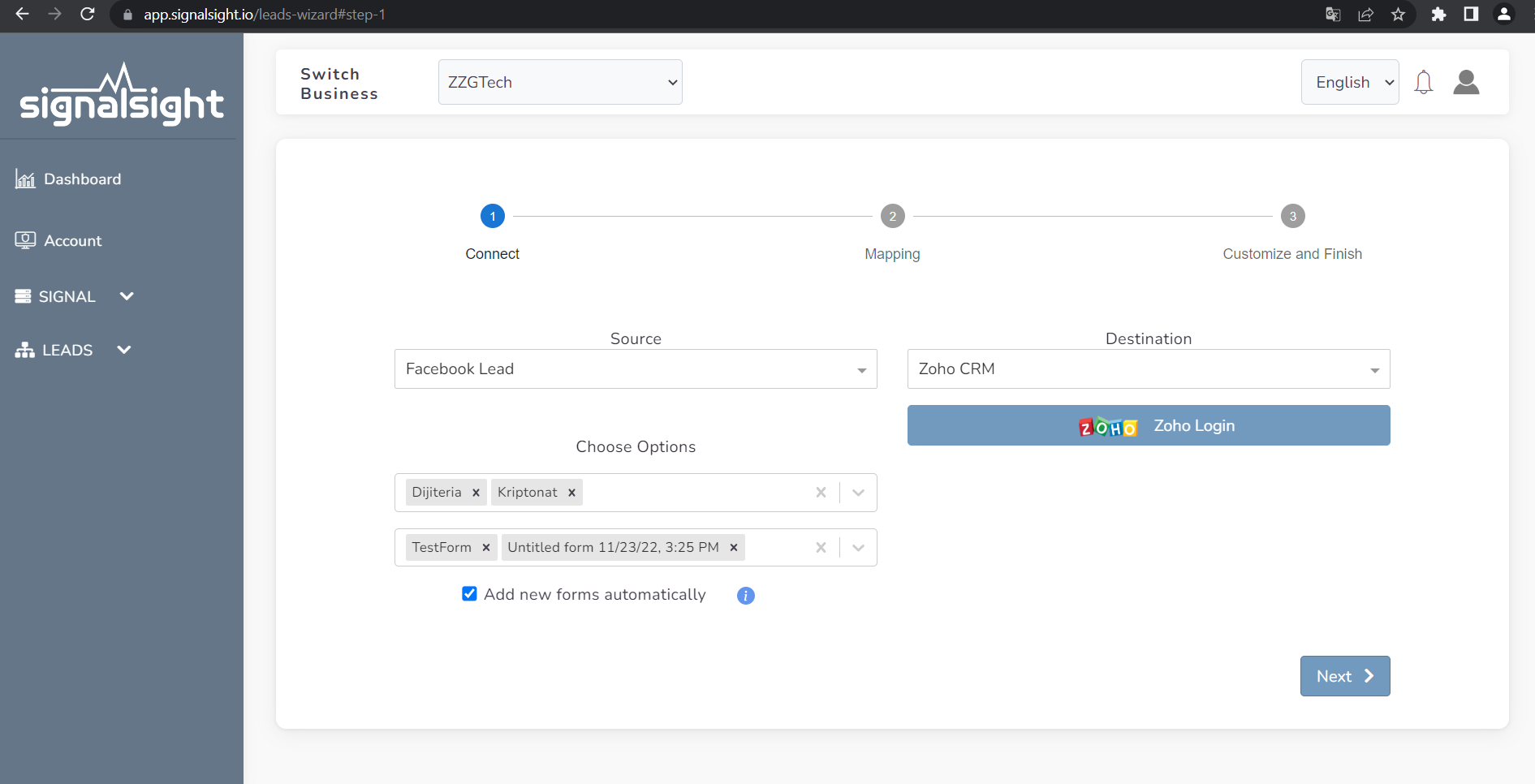1535x784 pixels.
Task: Go to step 3 Customize and Finish
Action: coord(1293,216)
